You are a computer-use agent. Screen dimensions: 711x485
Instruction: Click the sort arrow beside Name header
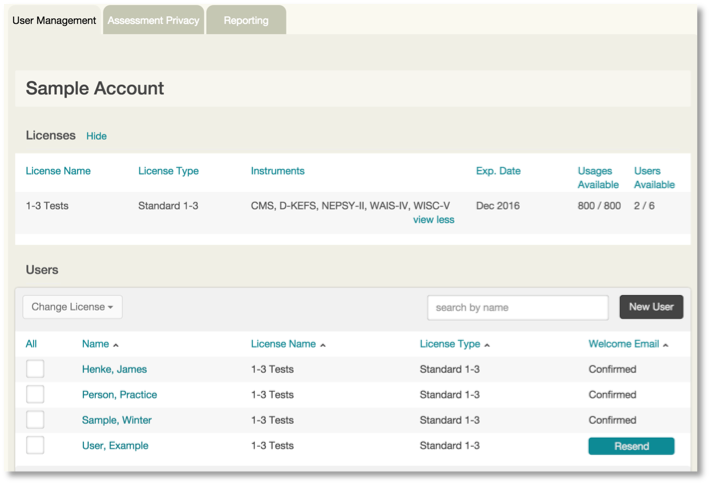pyautogui.click(x=116, y=345)
